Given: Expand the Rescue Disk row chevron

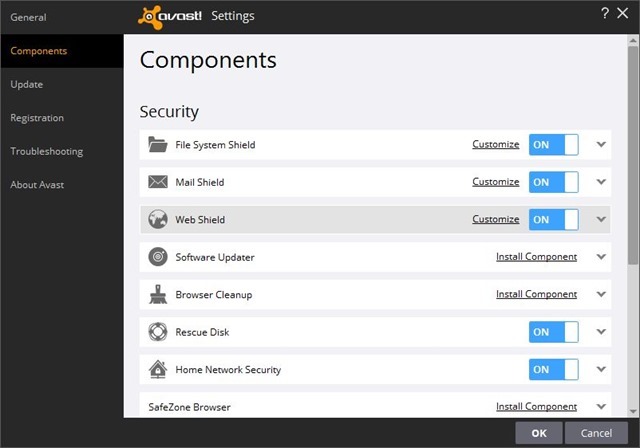Looking at the screenshot, I should coord(601,332).
